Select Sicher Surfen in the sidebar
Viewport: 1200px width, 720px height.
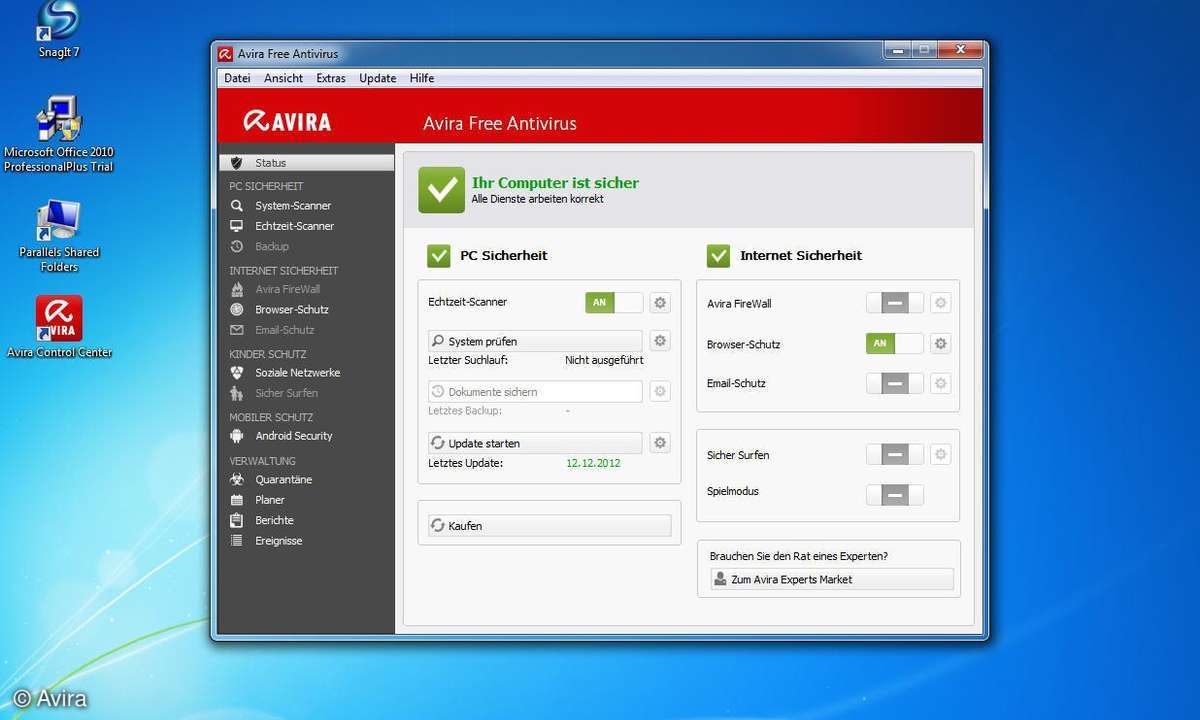point(286,393)
